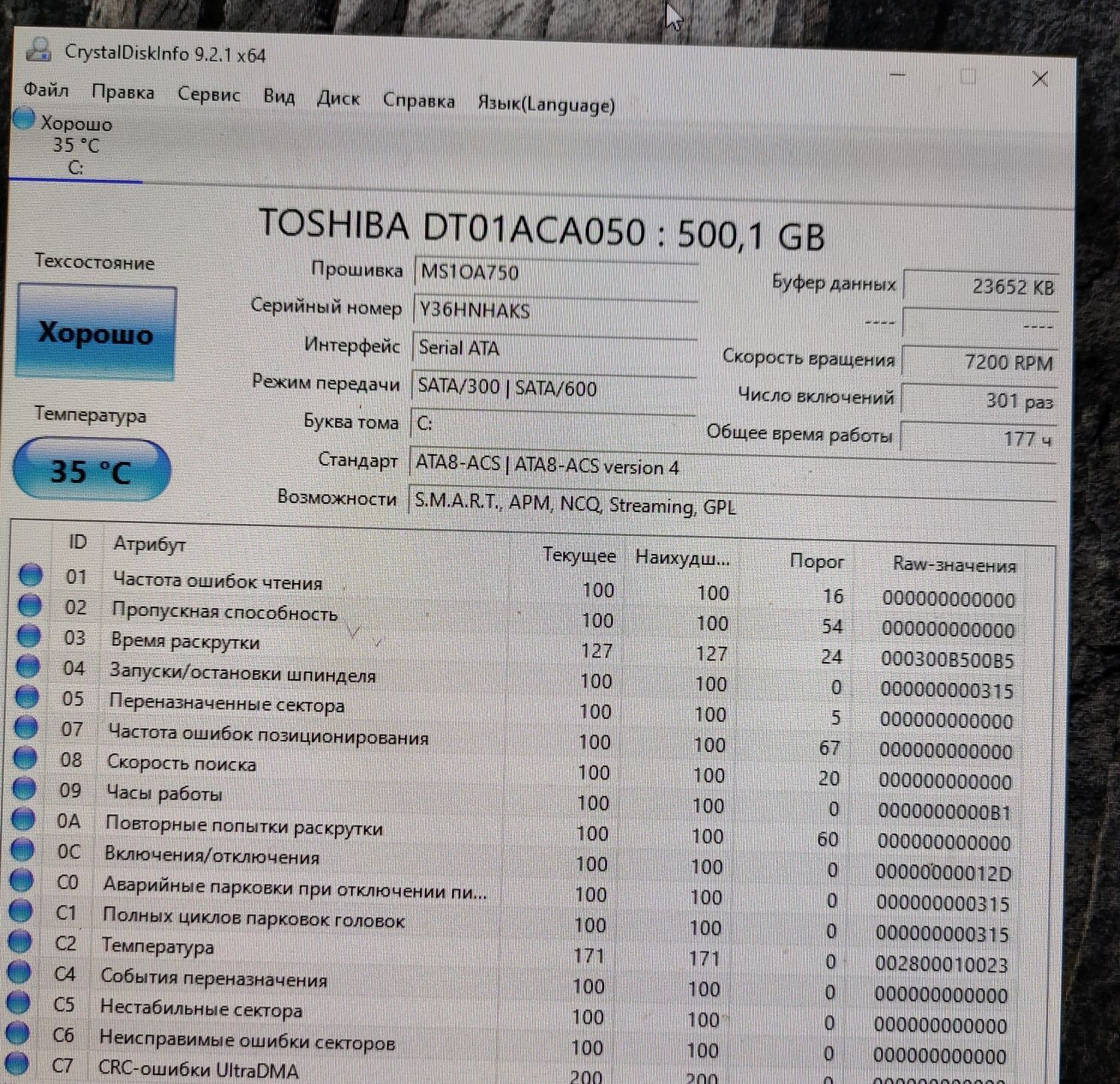This screenshot has width=1120, height=1084.
Task: Open the Сервис menu
Action: coord(208,94)
